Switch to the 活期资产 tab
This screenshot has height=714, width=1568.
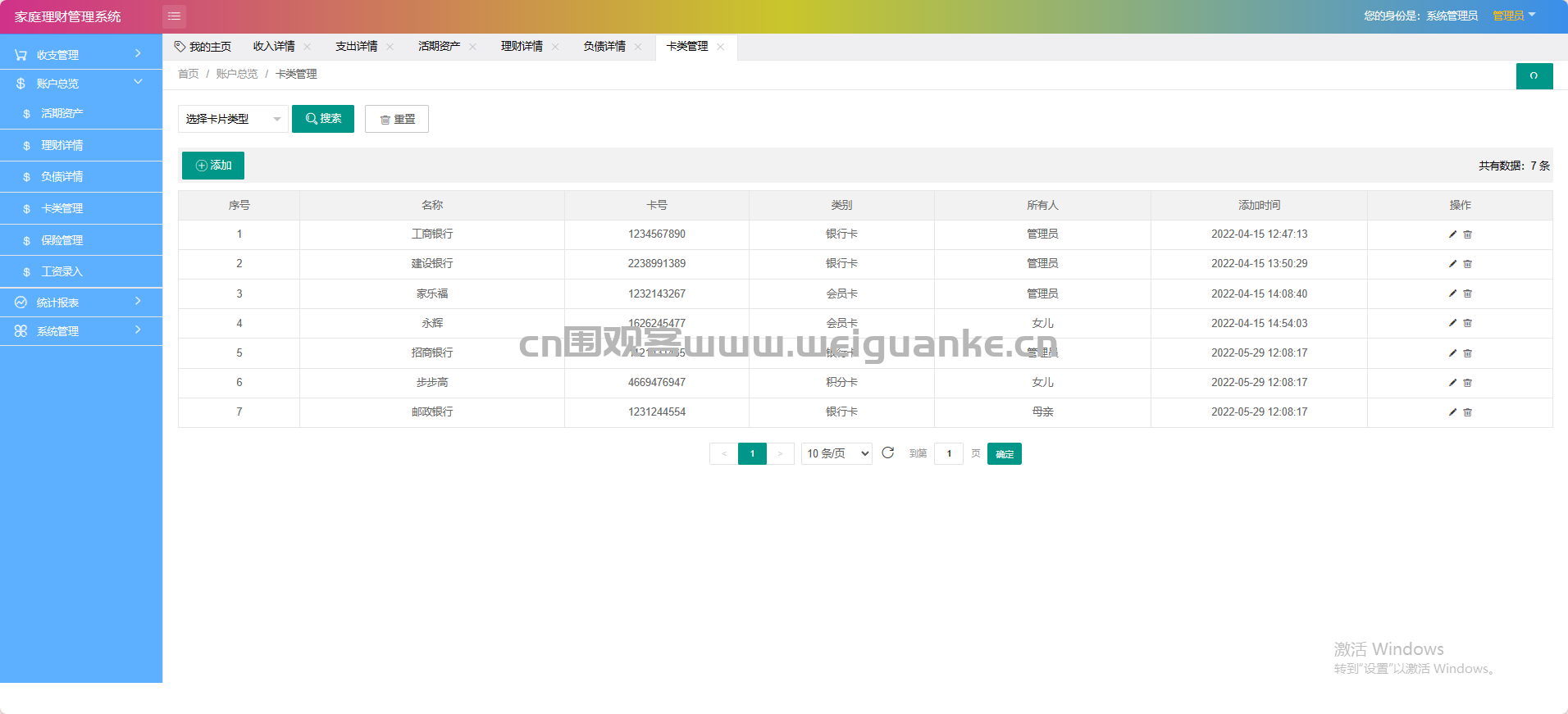pyautogui.click(x=439, y=47)
